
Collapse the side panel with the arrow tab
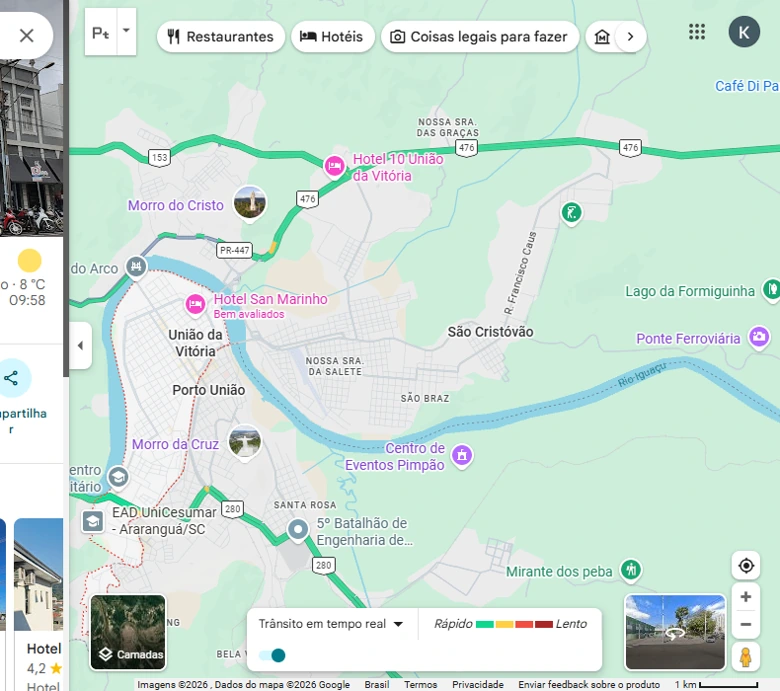[81, 345]
